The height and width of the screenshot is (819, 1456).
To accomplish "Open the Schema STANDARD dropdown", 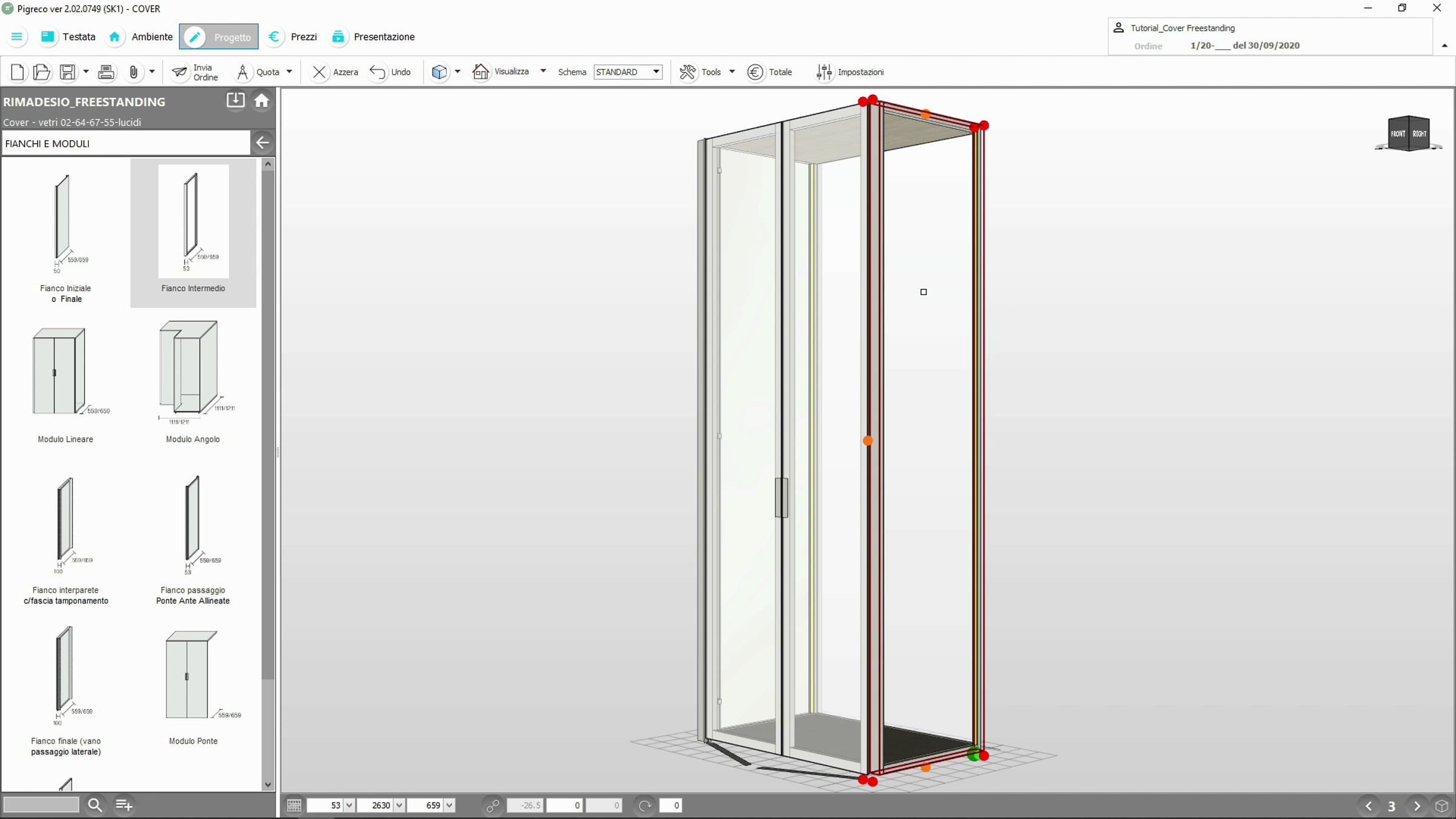I will [656, 72].
